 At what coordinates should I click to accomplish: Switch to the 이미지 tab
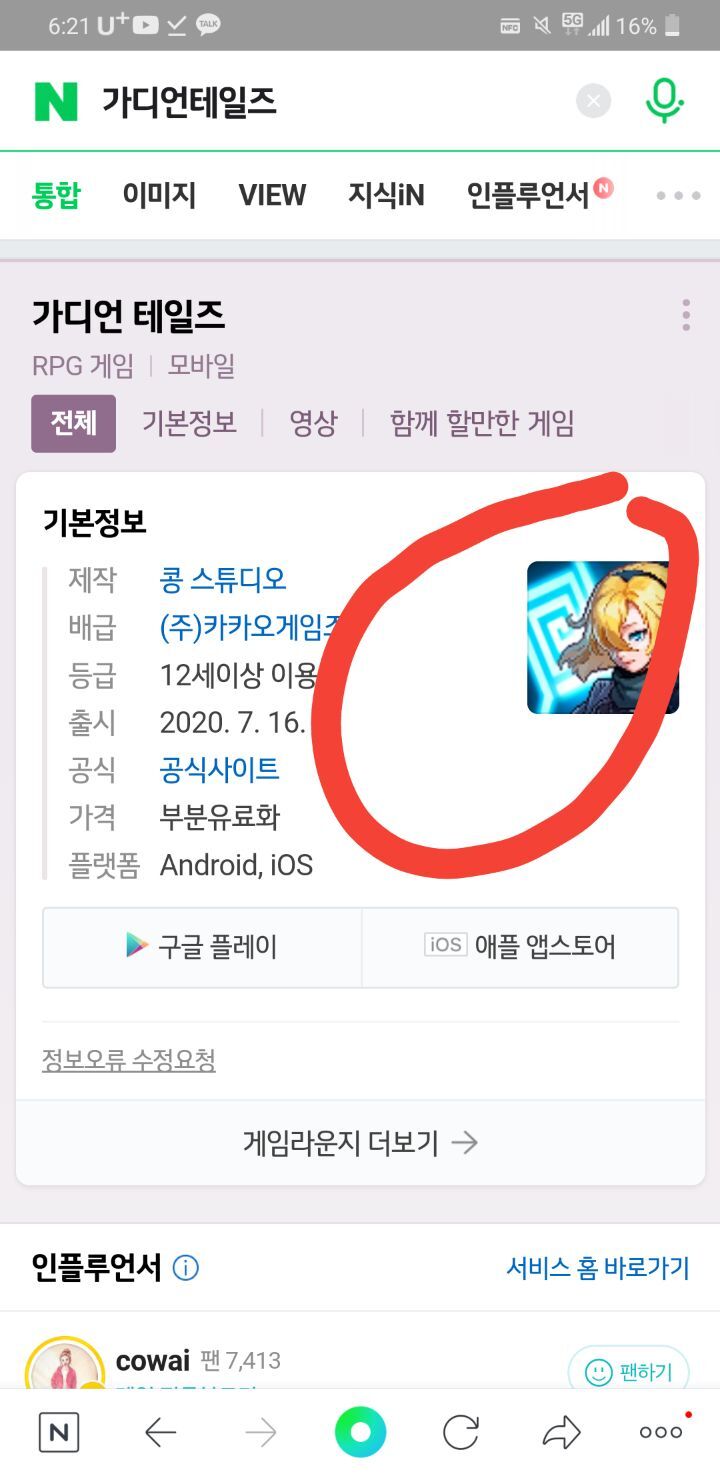[159, 195]
